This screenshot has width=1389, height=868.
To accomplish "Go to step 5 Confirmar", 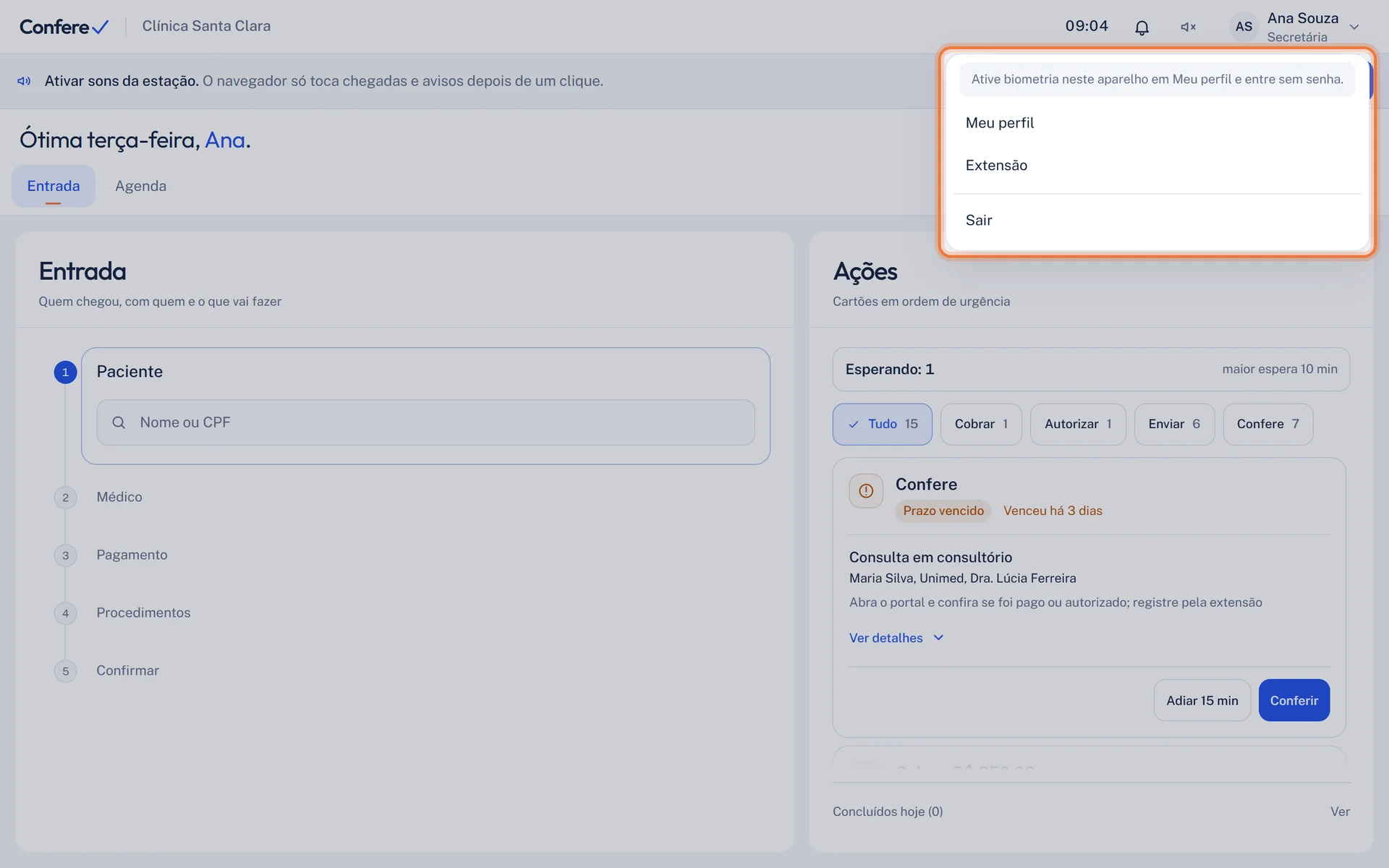I will point(127,671).
